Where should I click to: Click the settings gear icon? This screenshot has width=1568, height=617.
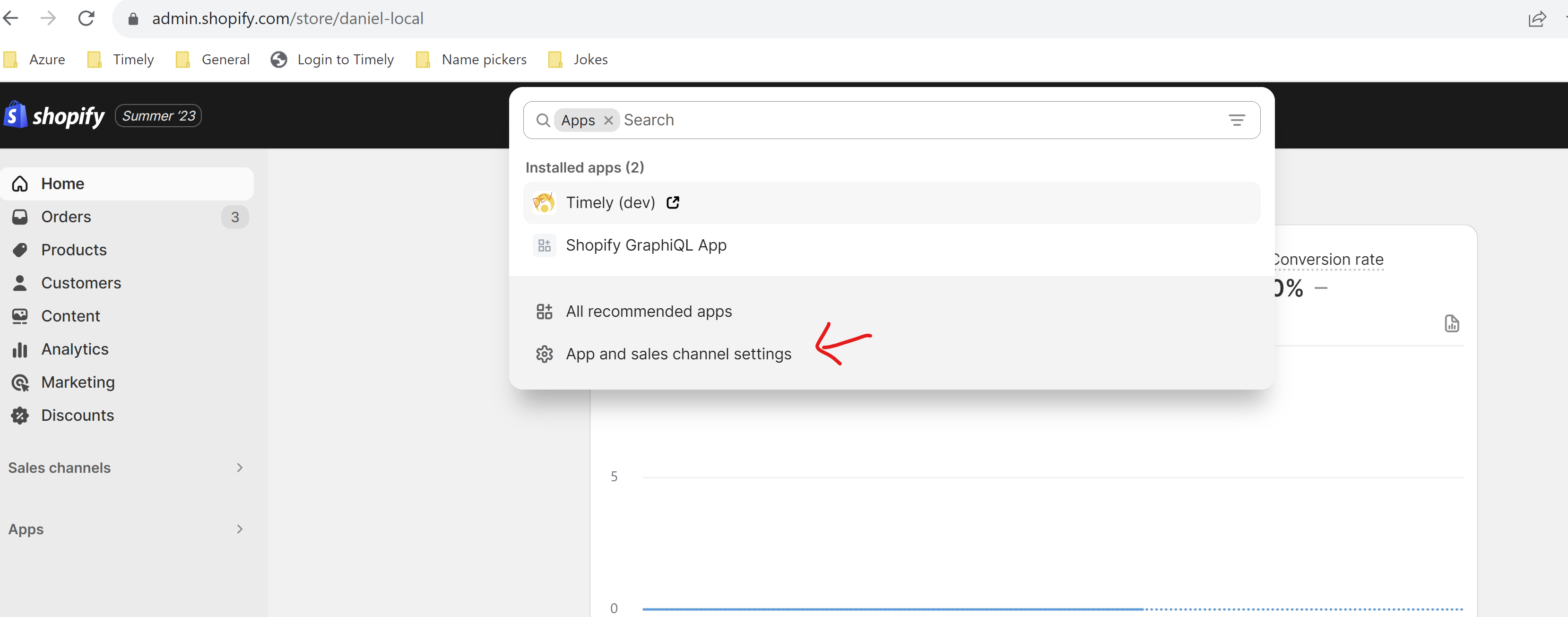[544, 354]
